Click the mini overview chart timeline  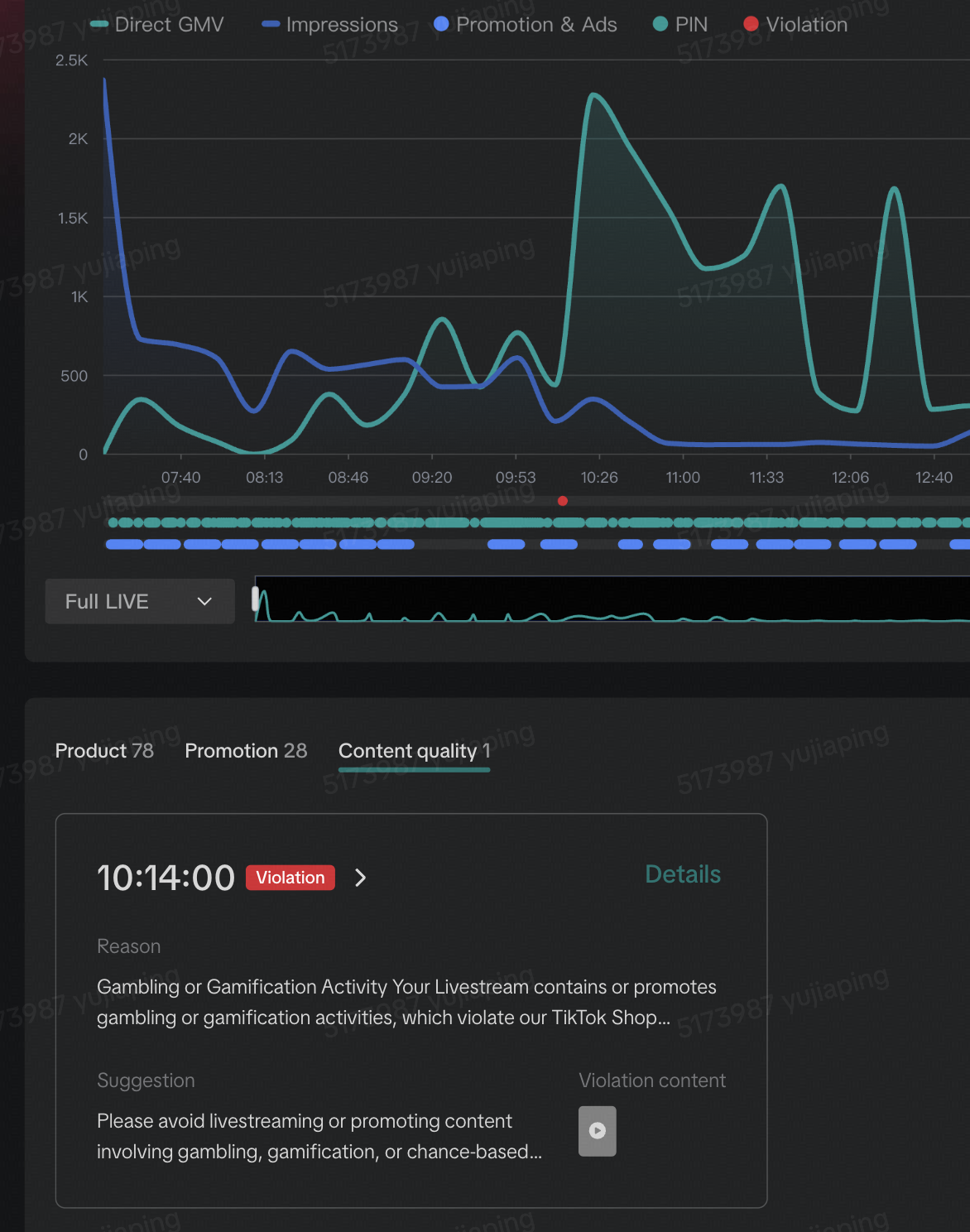tap(612, 599)
